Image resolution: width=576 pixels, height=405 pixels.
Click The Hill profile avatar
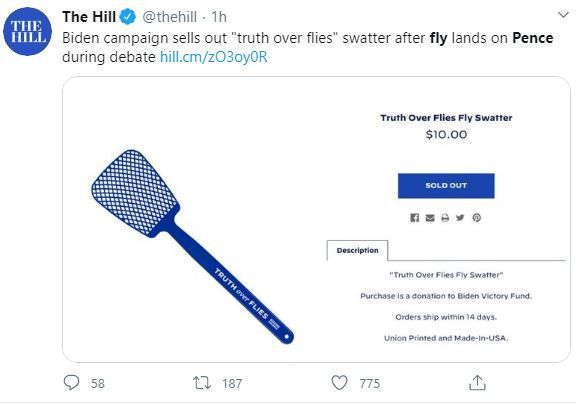[28, 32]
